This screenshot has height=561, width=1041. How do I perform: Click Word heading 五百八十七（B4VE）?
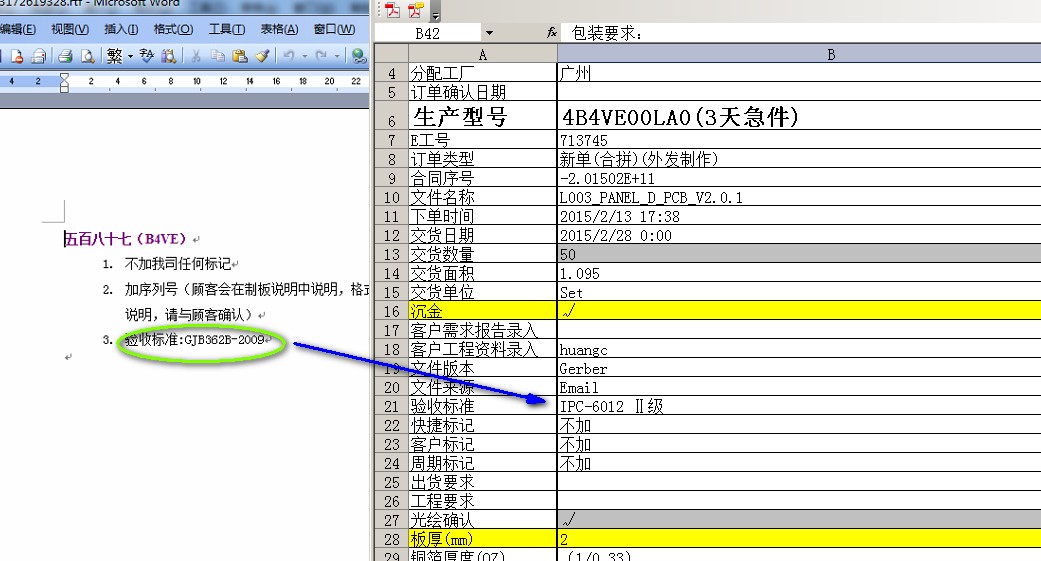tap(125, 239)
